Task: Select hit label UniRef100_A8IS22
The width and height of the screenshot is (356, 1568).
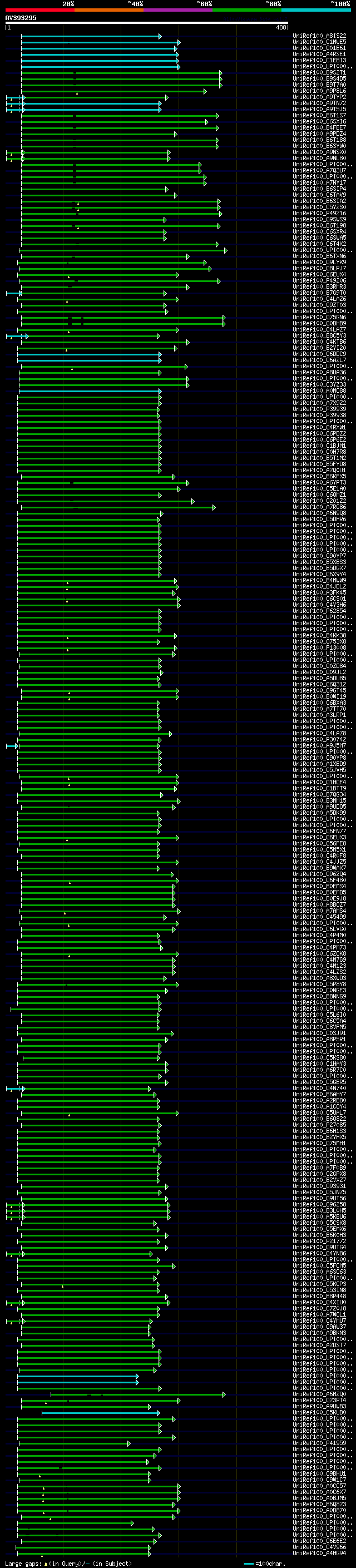Action: 319,36
